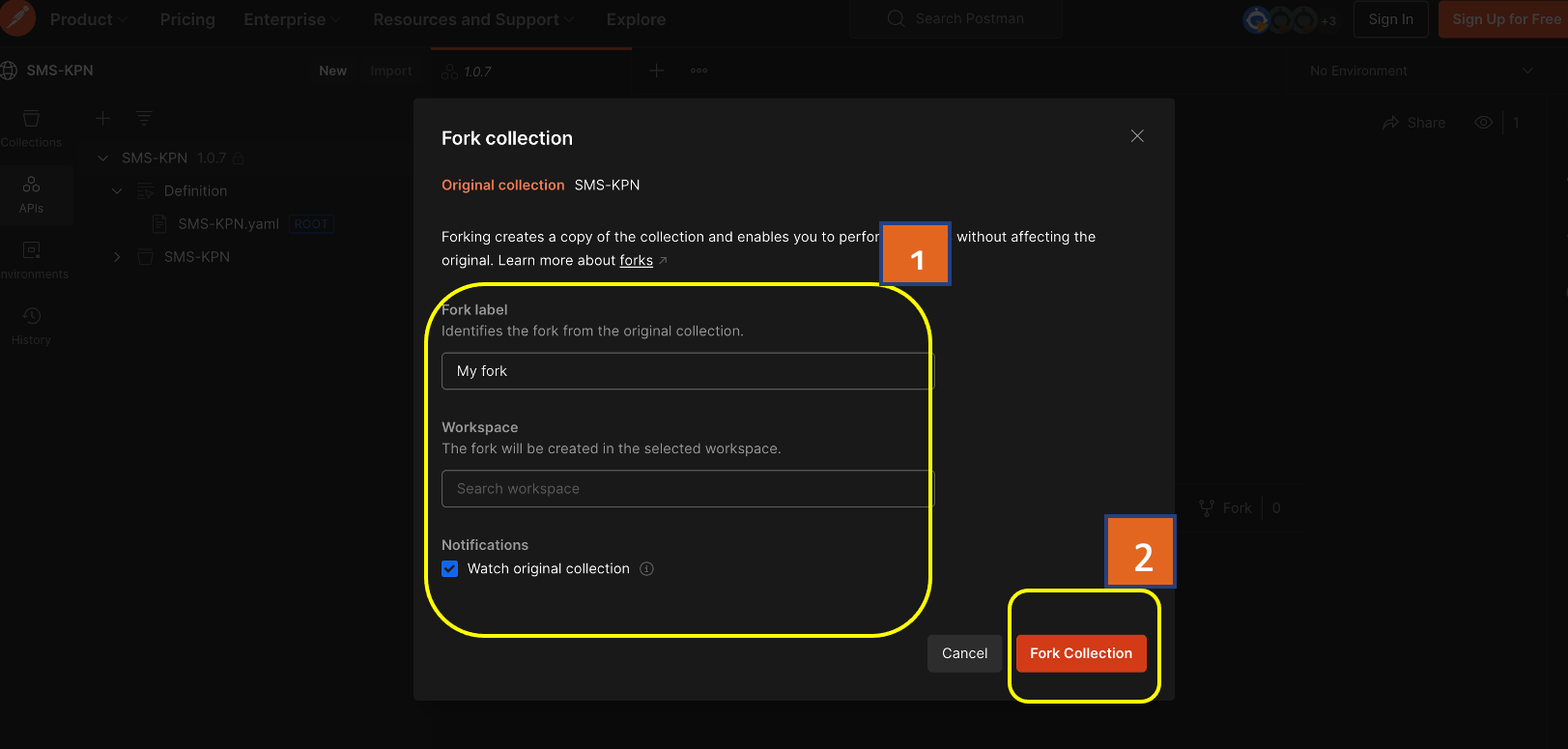
Task: Open Resources and Support menu
Action: [473, 19]
